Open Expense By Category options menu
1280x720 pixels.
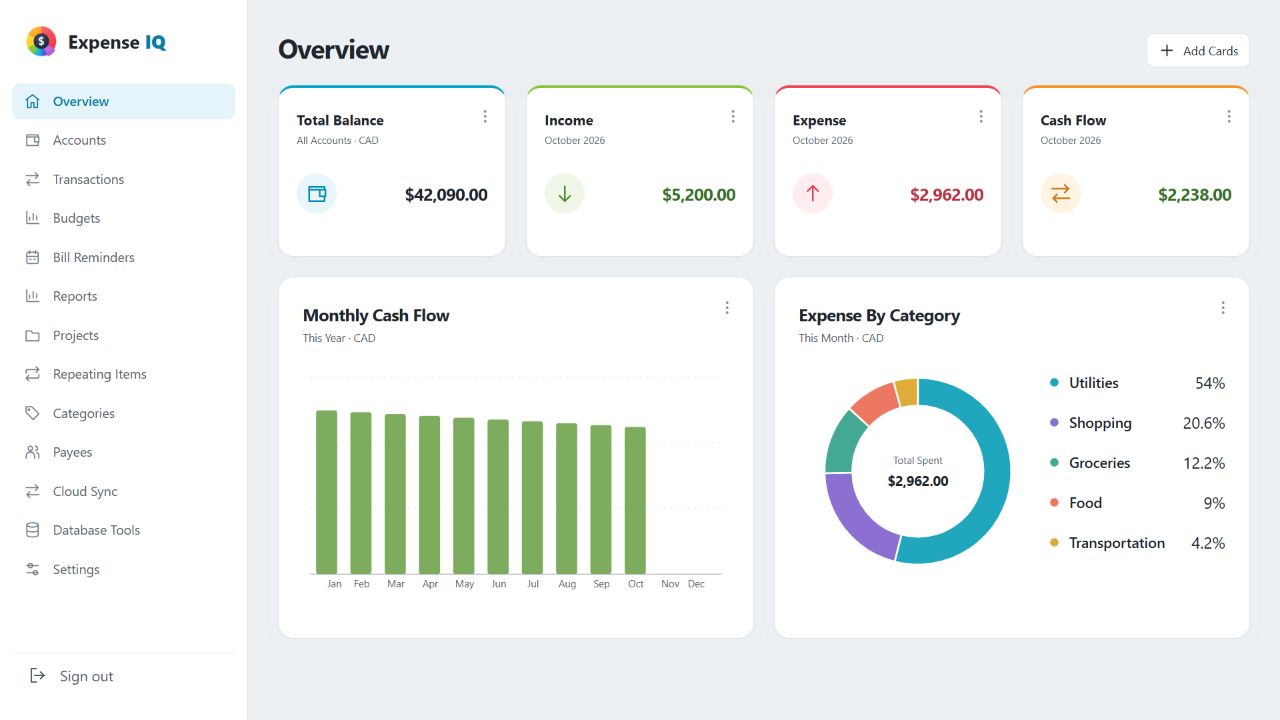coord(1223,308)
